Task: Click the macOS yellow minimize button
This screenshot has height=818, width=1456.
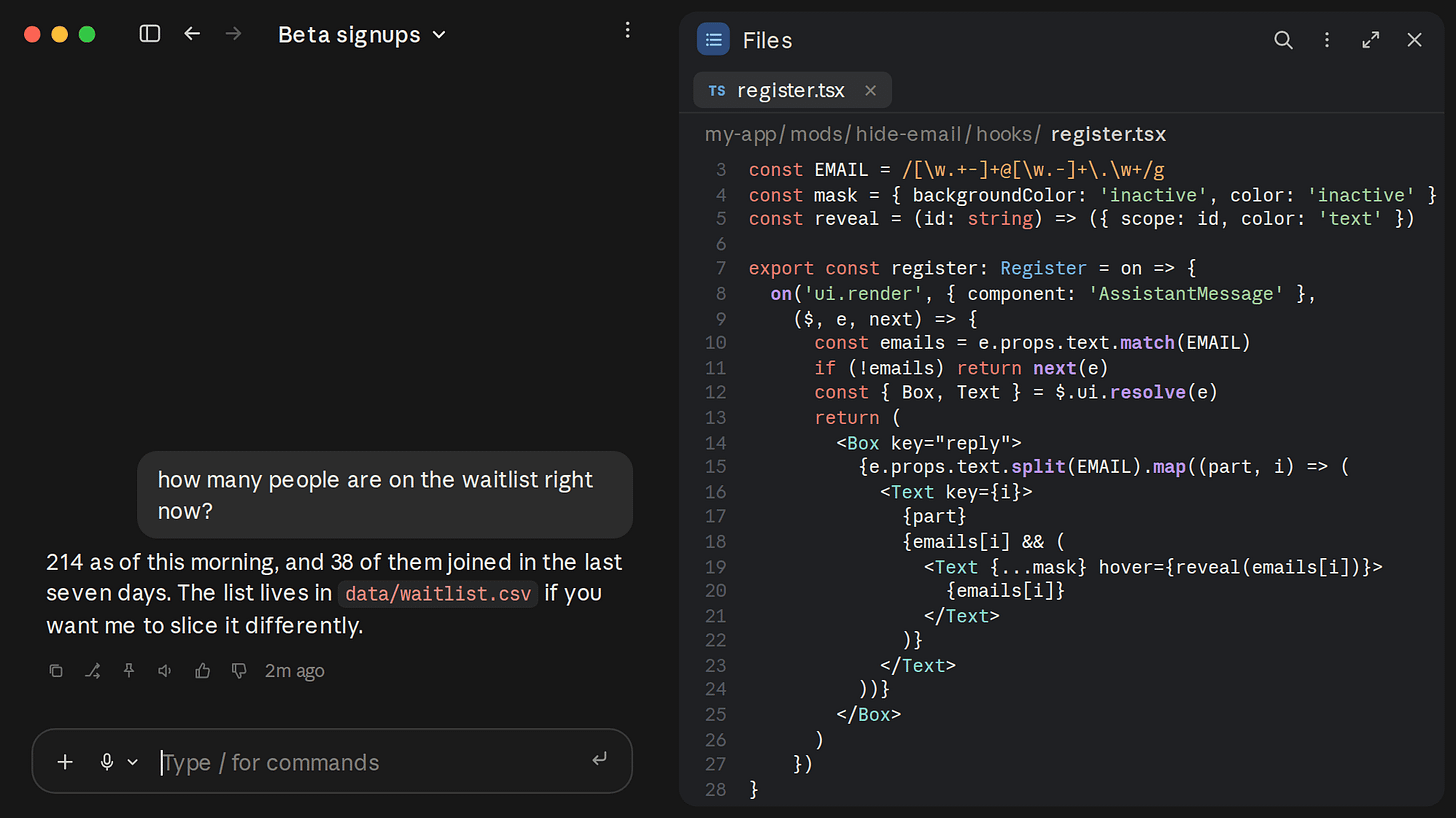Action: tap(59, 34)
